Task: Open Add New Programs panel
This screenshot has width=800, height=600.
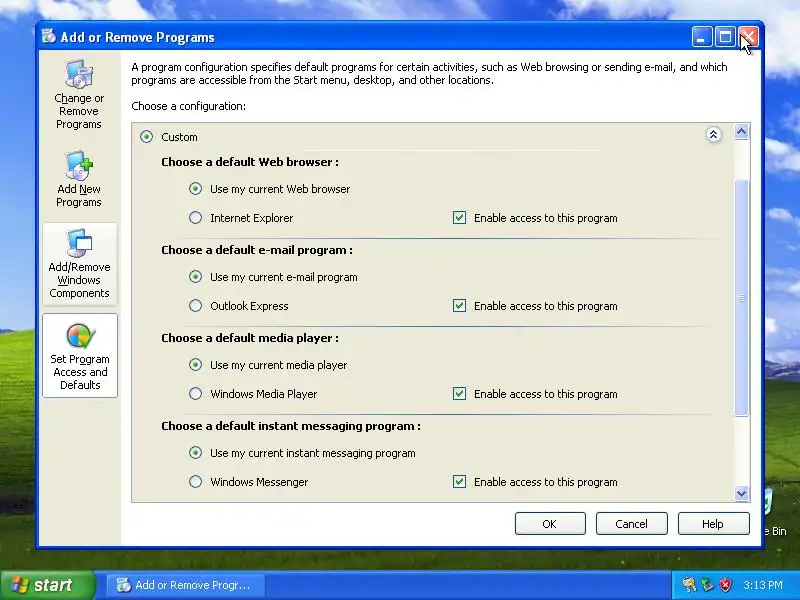Action: pyautogui.click(x=79, y=179)
